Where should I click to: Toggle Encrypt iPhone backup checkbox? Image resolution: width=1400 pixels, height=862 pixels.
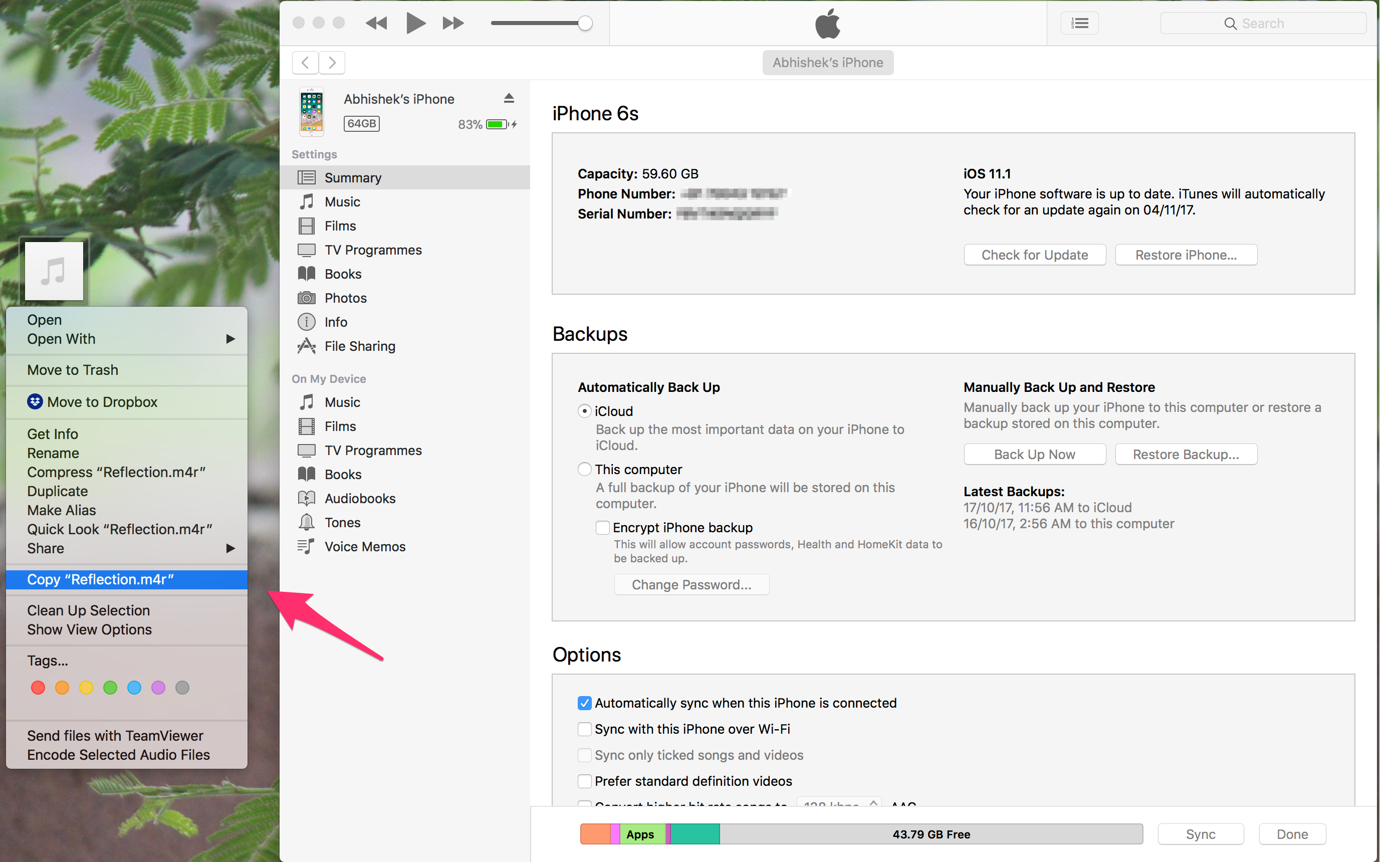point(602,527)
